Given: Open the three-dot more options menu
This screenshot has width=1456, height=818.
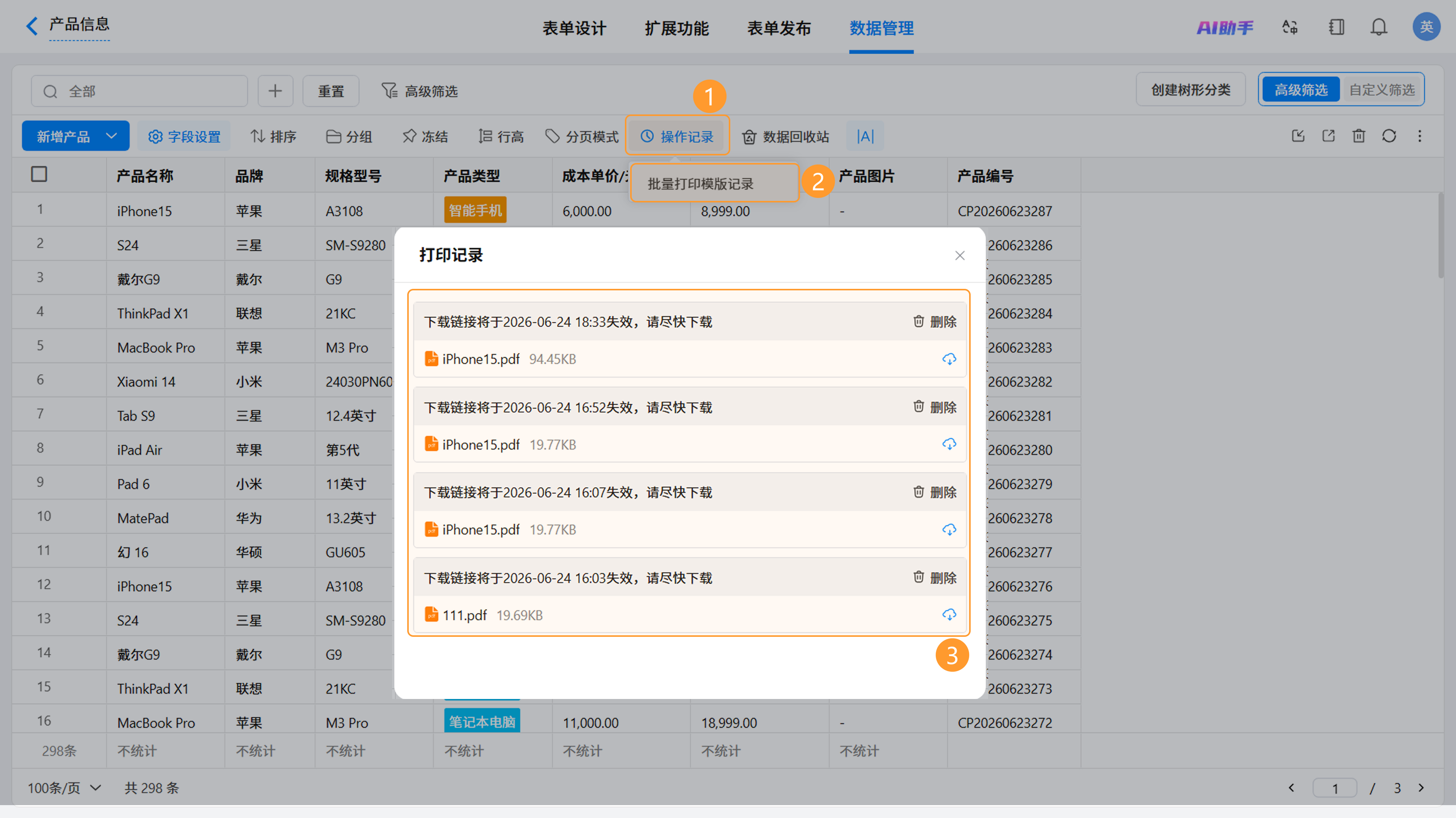Looking at the screenshot, I should (x=1419, y=136).
